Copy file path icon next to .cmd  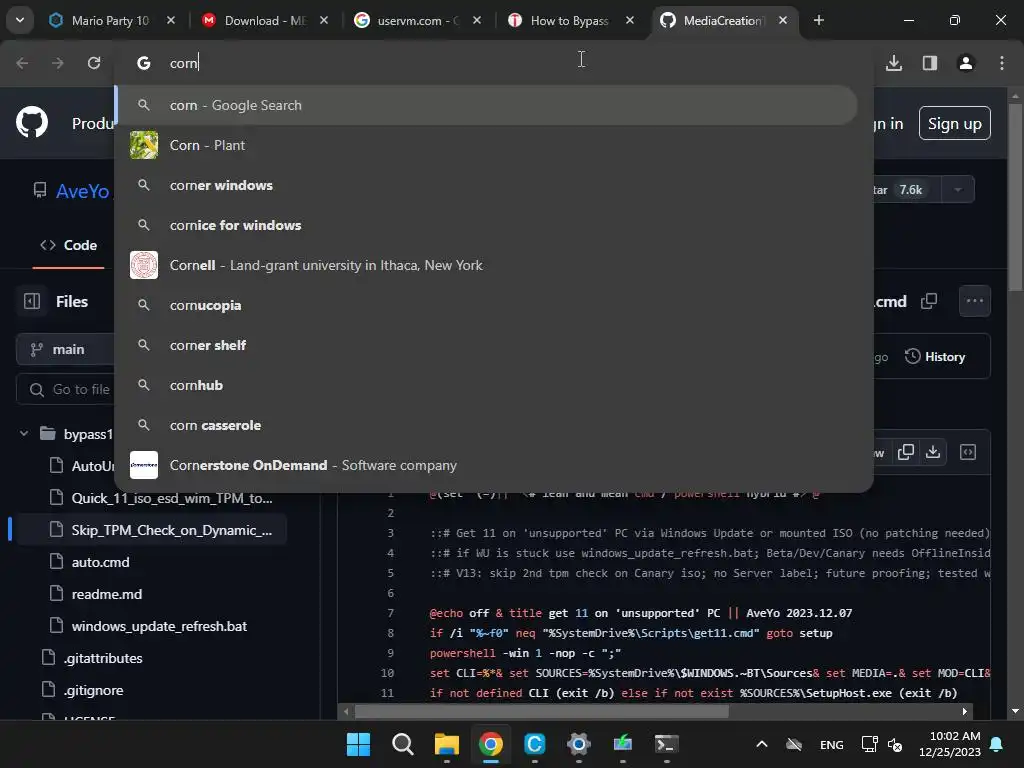929,301
